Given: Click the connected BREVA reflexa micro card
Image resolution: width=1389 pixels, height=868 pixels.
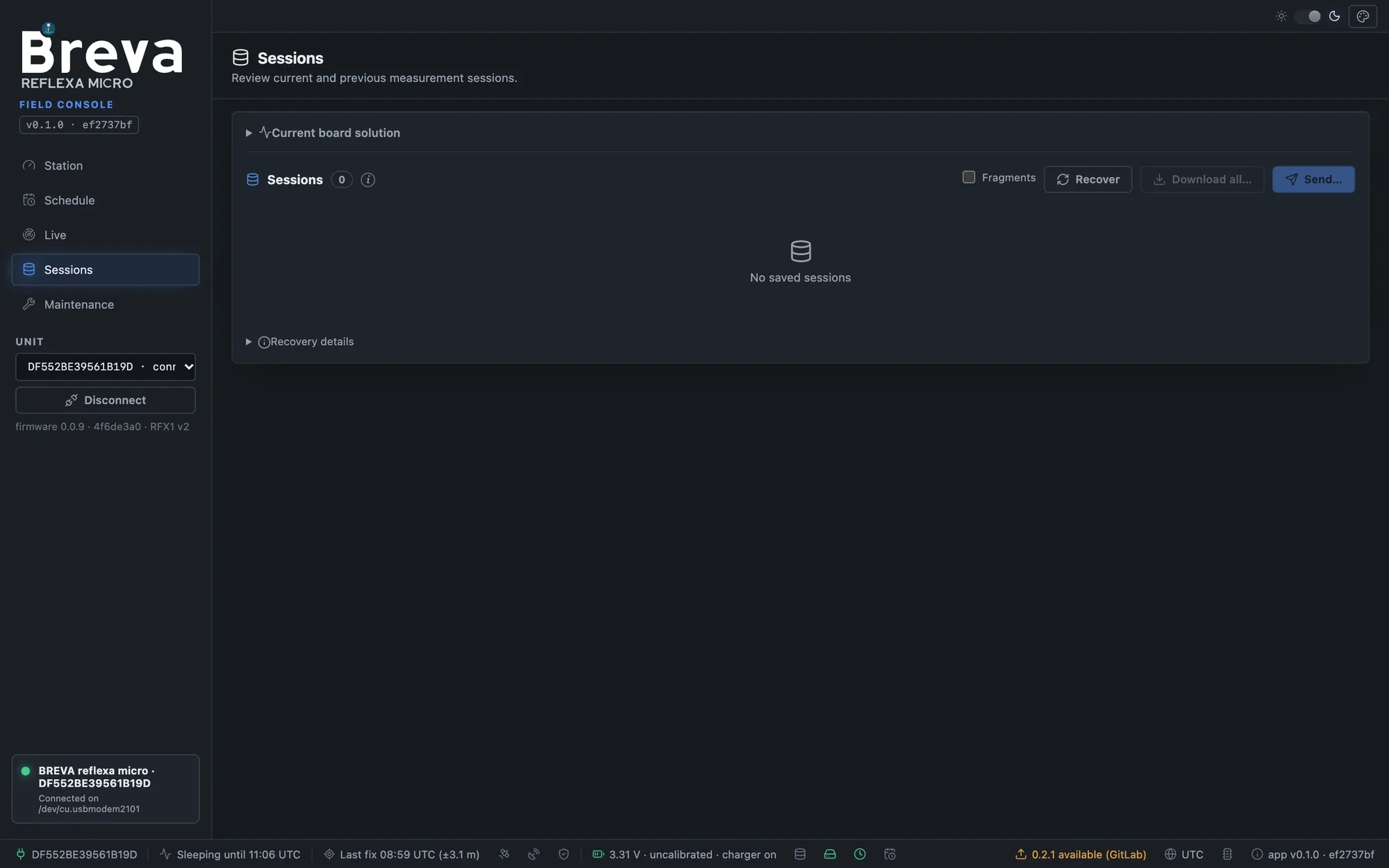Looking at the screenshot, I should 105,789.
